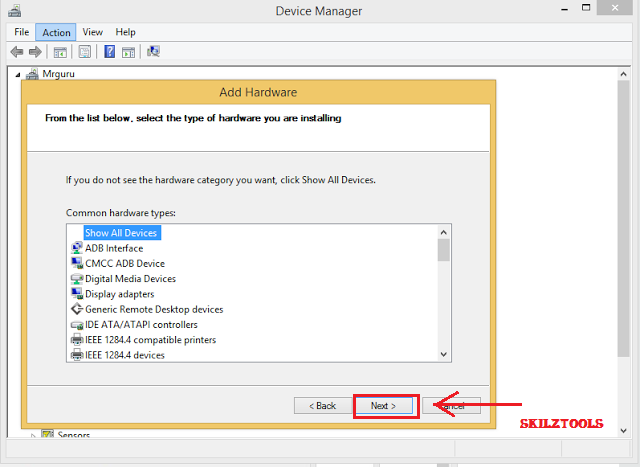Select Show All Devices
Image resolution: width=640 pixels, height=467 pixels.
[x=121, y=233]
